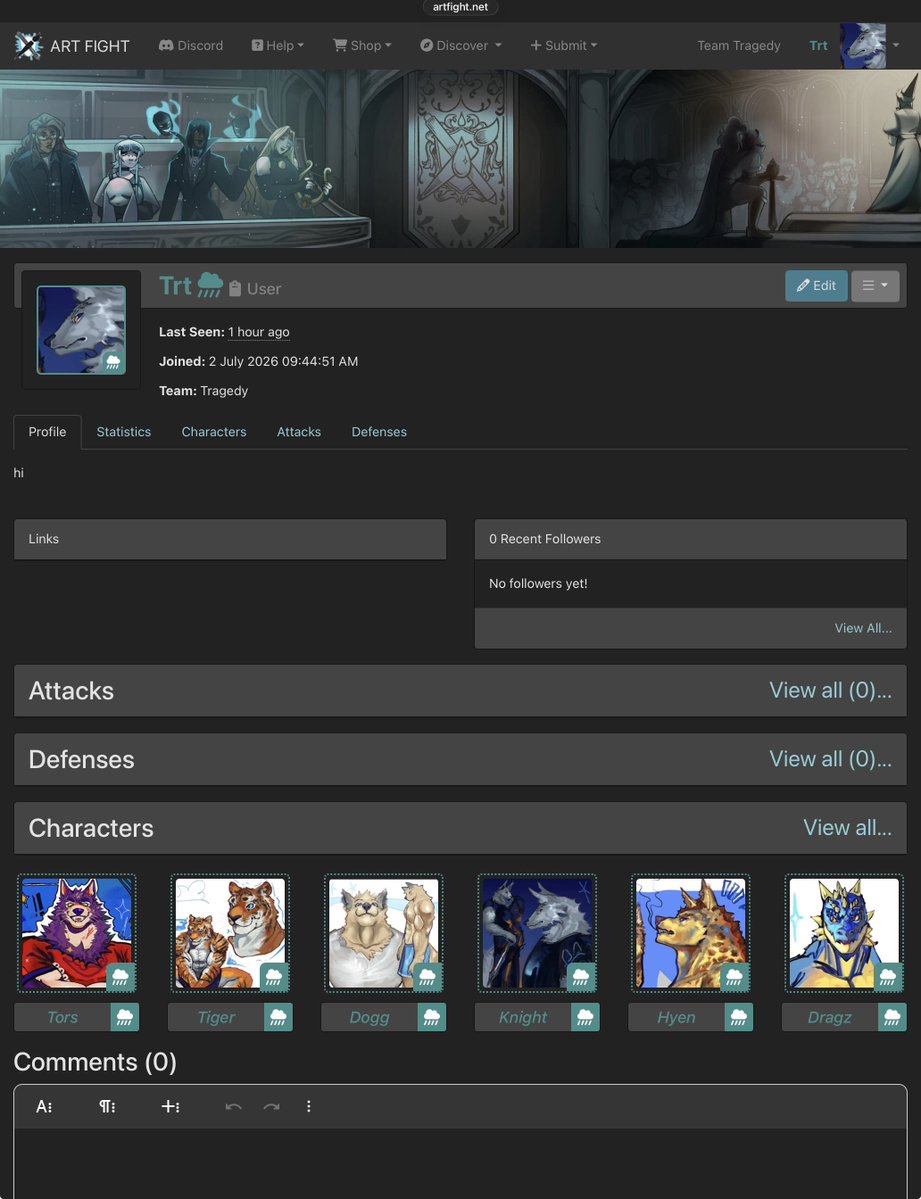
Task: Open View all (0) Defenses link
Action: tap(830, 759)
